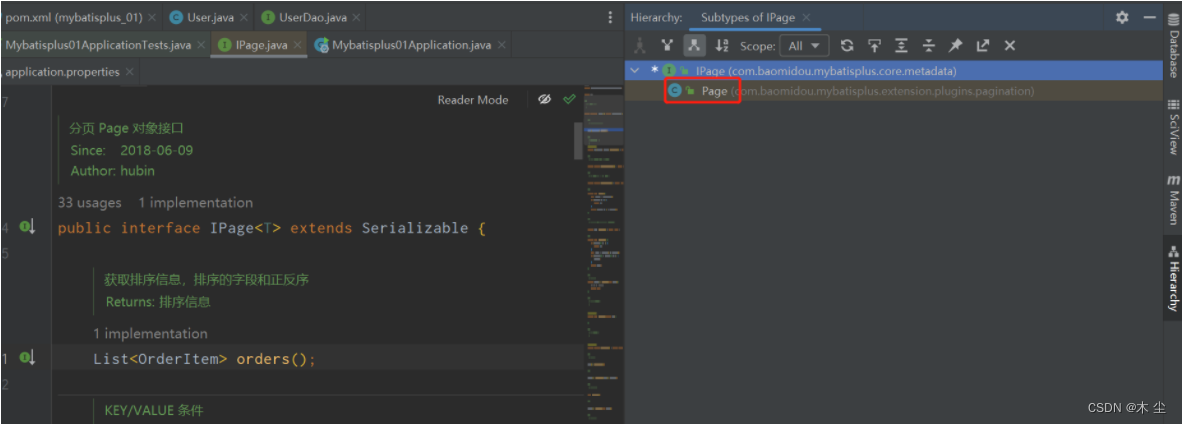Click gutter implemented icon beside orders()
The height and width of the screenshot is (424, 1182).
(x=27, y=358)
